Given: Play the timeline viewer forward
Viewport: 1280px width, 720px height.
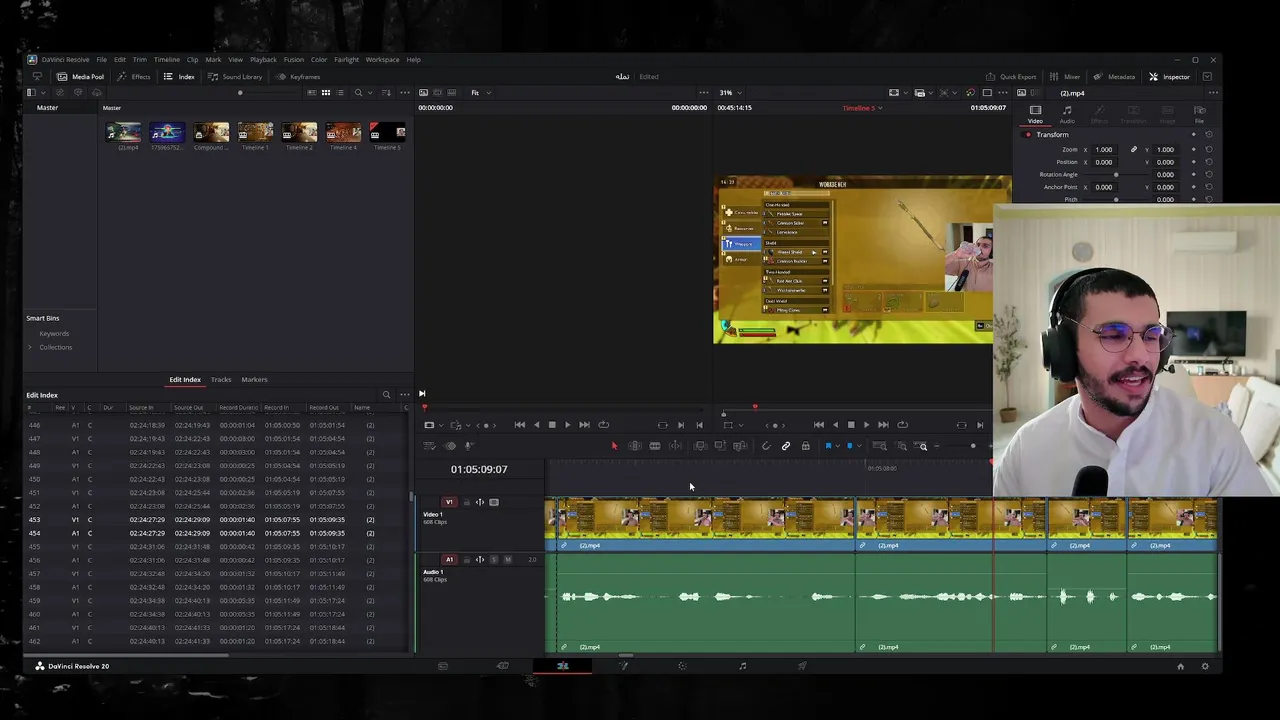Looking at the screenshot, I should pyautogui.click(x=866, y=425).
